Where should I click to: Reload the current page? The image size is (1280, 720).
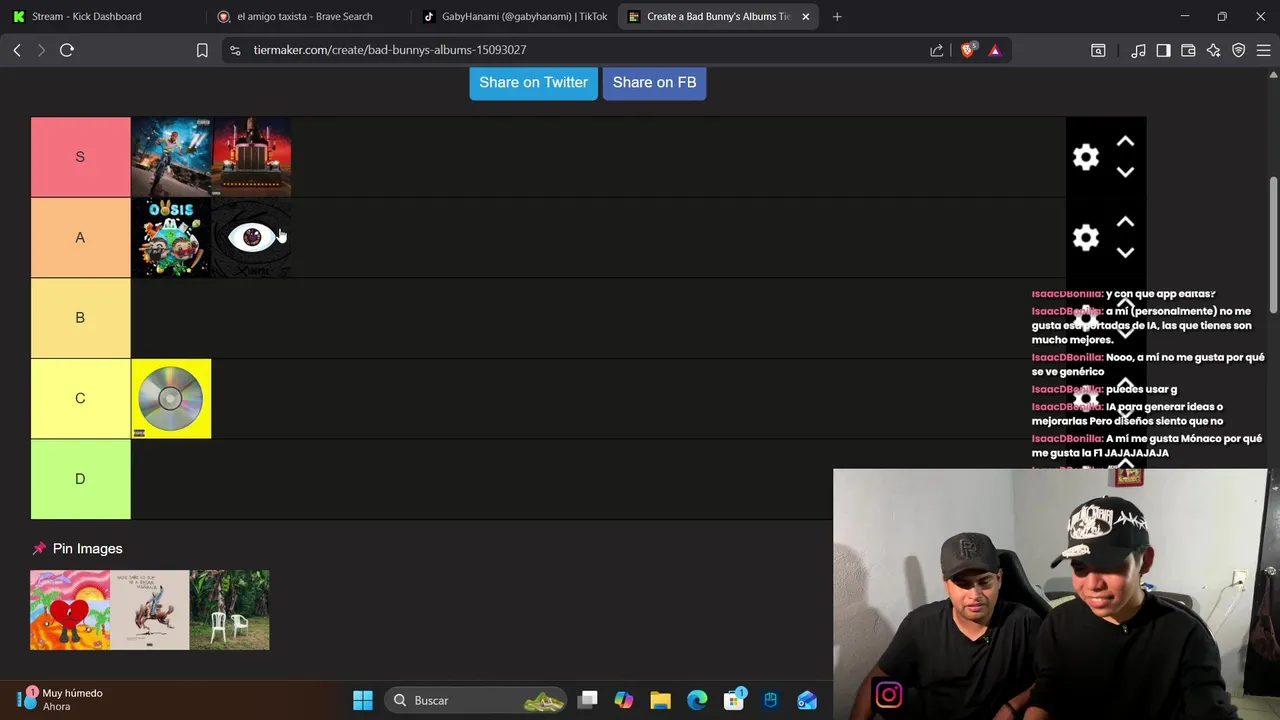67,50
